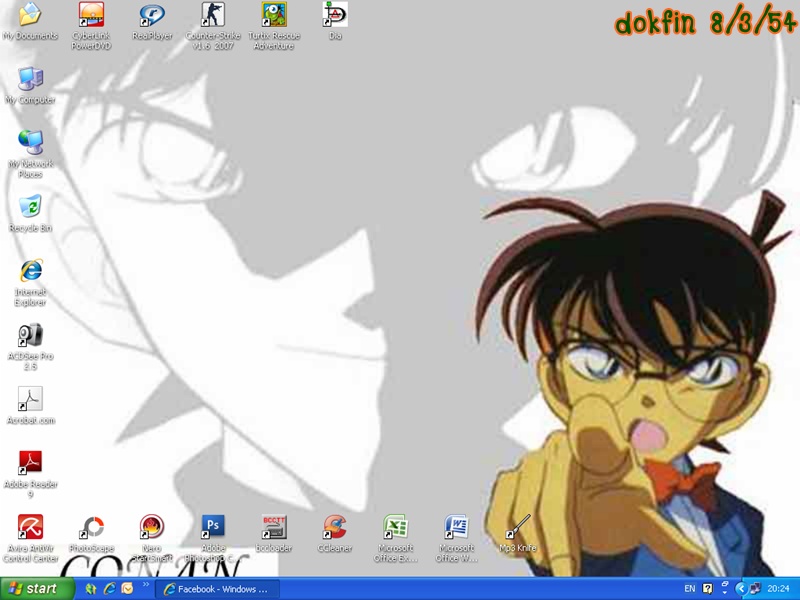Click the green arrows quick launch icon

coord(91,589)
